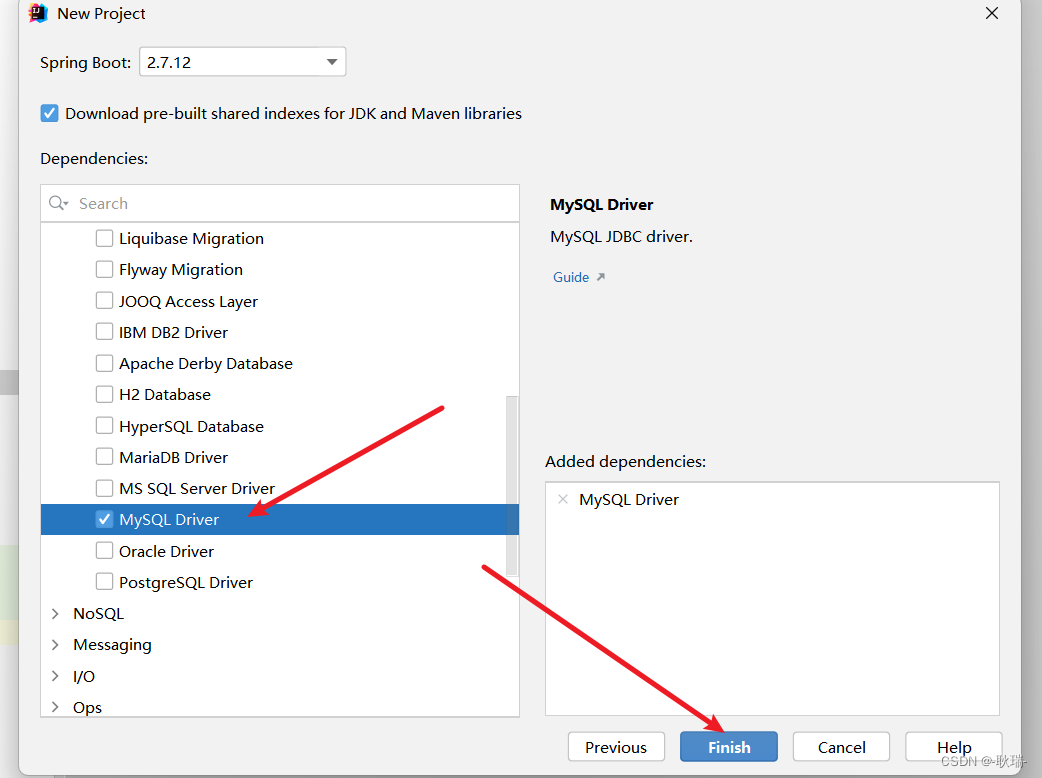Tick the IBM DB2 Driver checkbox
Image resolution: width=1042 pixels, height=778 pixels.
pyautogui.click(x=104, y=332)
